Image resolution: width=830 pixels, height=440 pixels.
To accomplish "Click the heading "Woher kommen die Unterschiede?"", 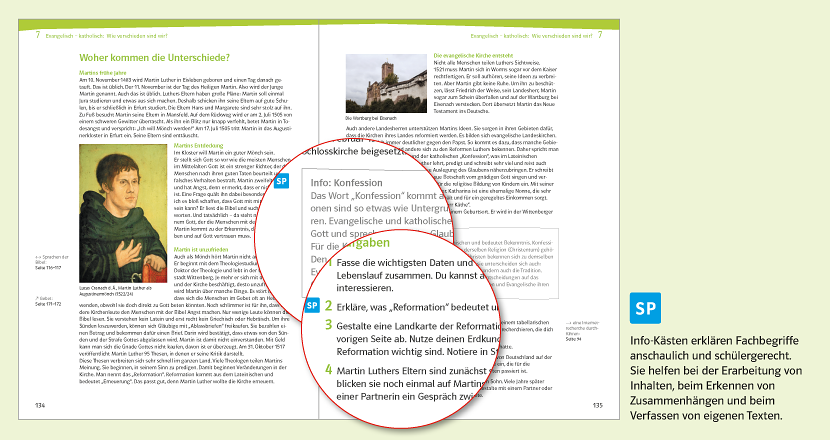I will coord(155,58).
